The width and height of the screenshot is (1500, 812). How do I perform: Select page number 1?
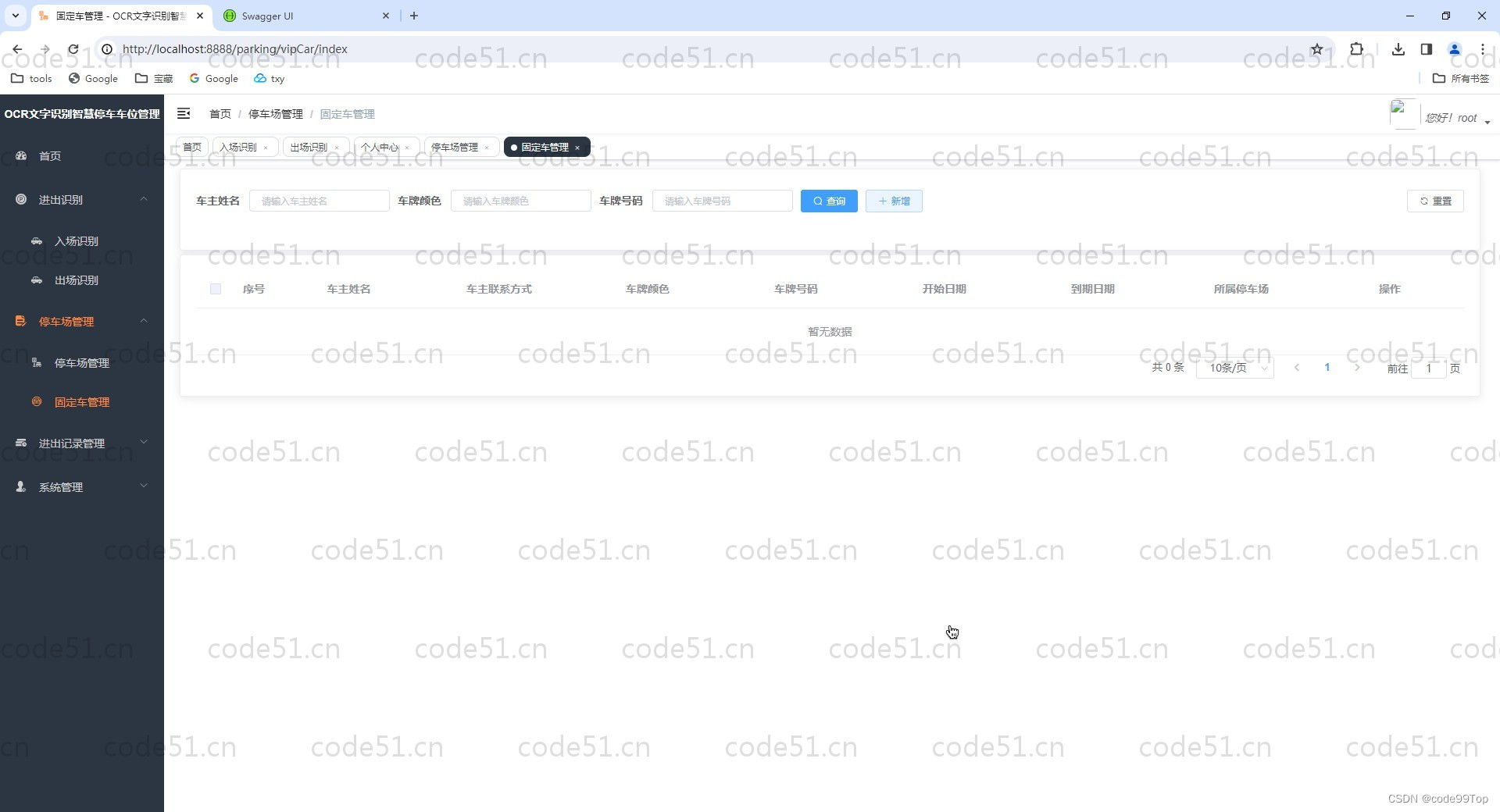(x=1327, y=368)
